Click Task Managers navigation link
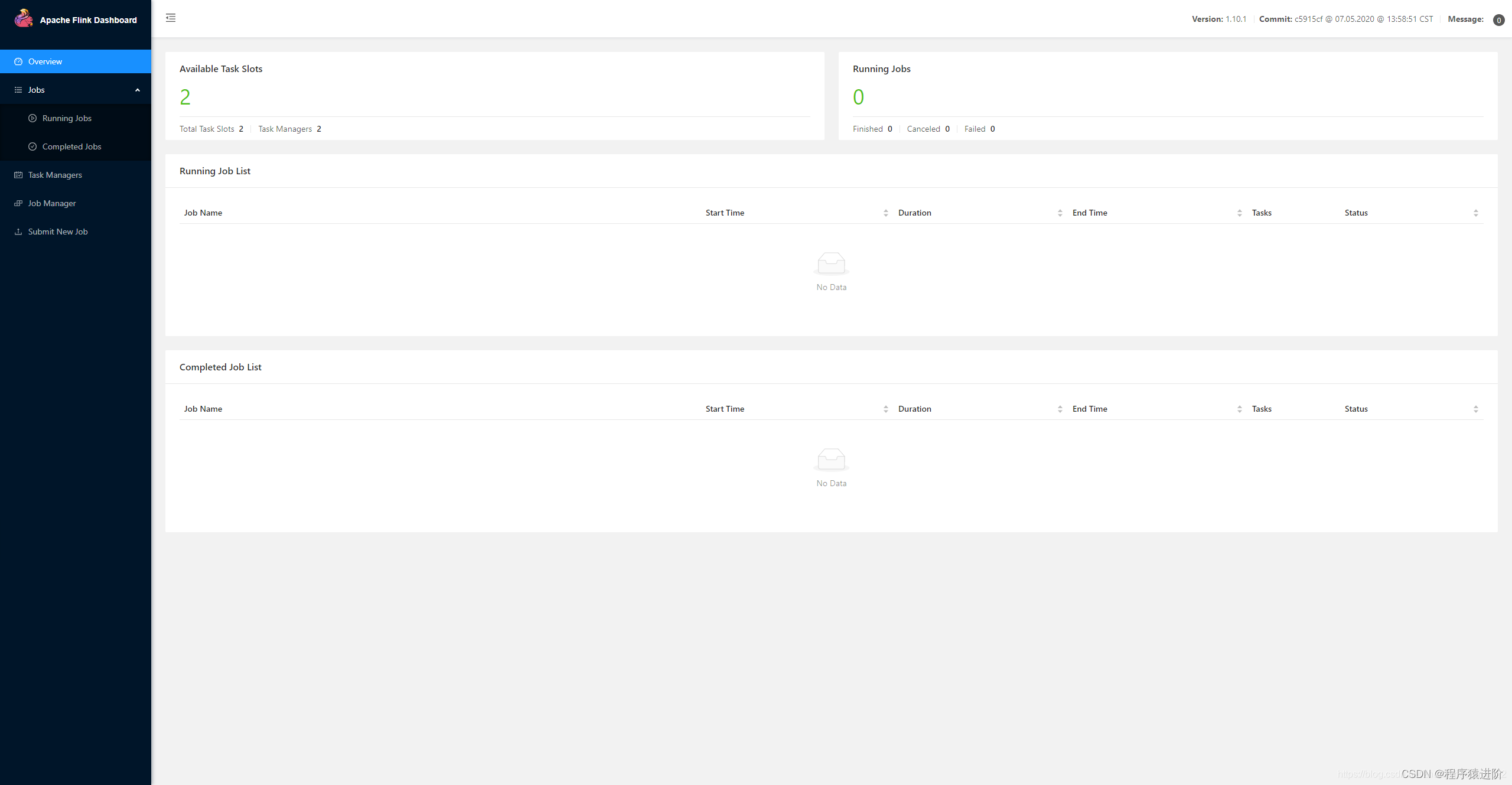The height and width of the screenshot is (785, 1512). 55,174
